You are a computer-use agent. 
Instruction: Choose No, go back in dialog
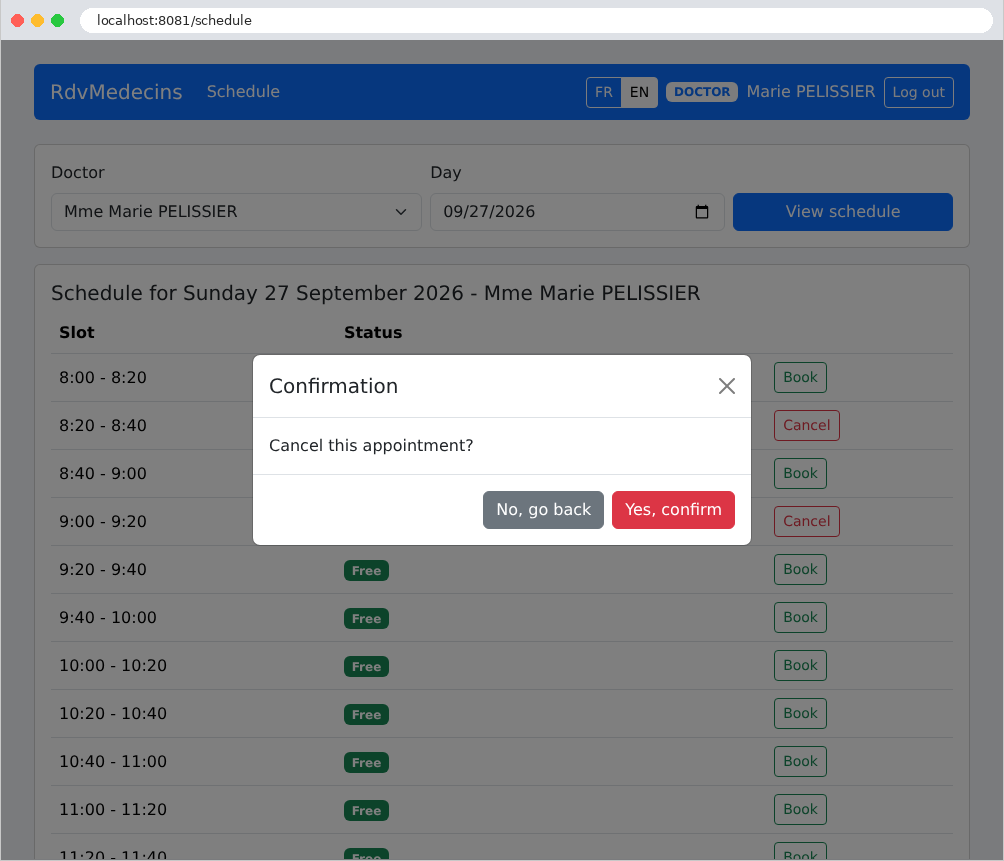(543, 510)
